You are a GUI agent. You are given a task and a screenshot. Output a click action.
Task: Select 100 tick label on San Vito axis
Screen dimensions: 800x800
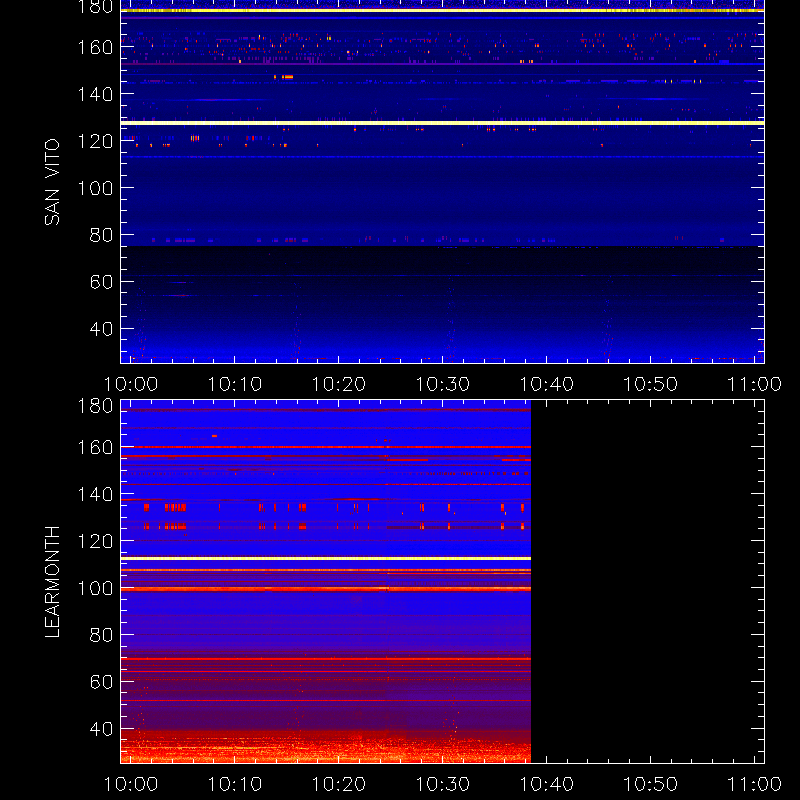point(95,188)
